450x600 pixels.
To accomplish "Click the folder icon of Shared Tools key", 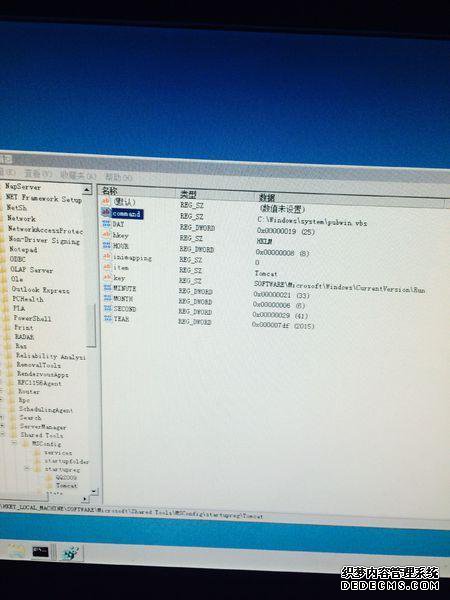I will pos(13,435).
